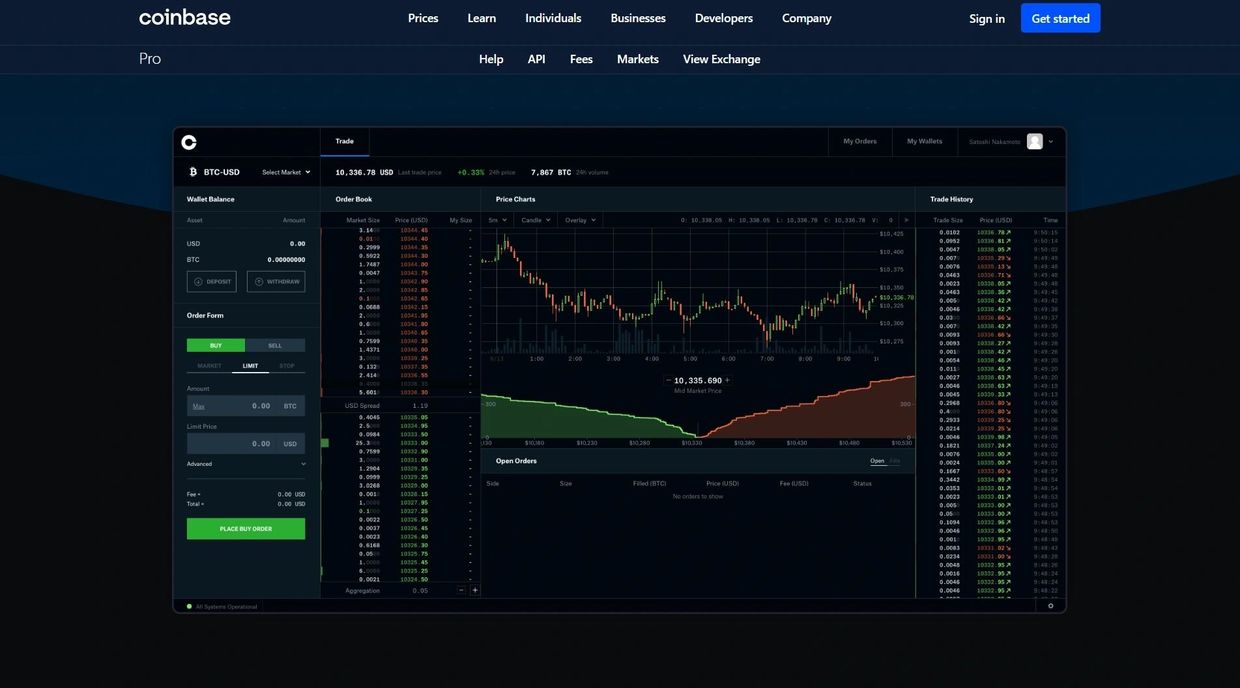The image size is (1240, 688).
Task: Open the Developers menu in the top navigation
Action: pos(723,18)
